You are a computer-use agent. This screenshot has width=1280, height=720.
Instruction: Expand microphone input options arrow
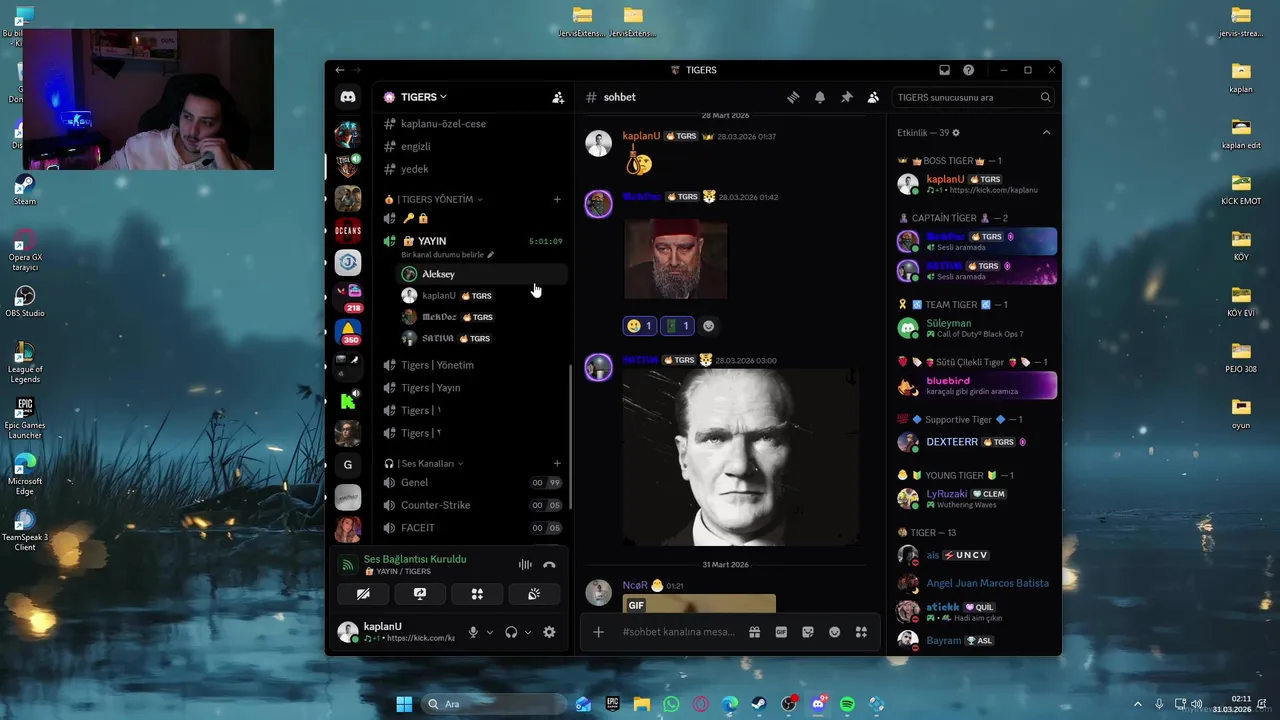(490, 632)
